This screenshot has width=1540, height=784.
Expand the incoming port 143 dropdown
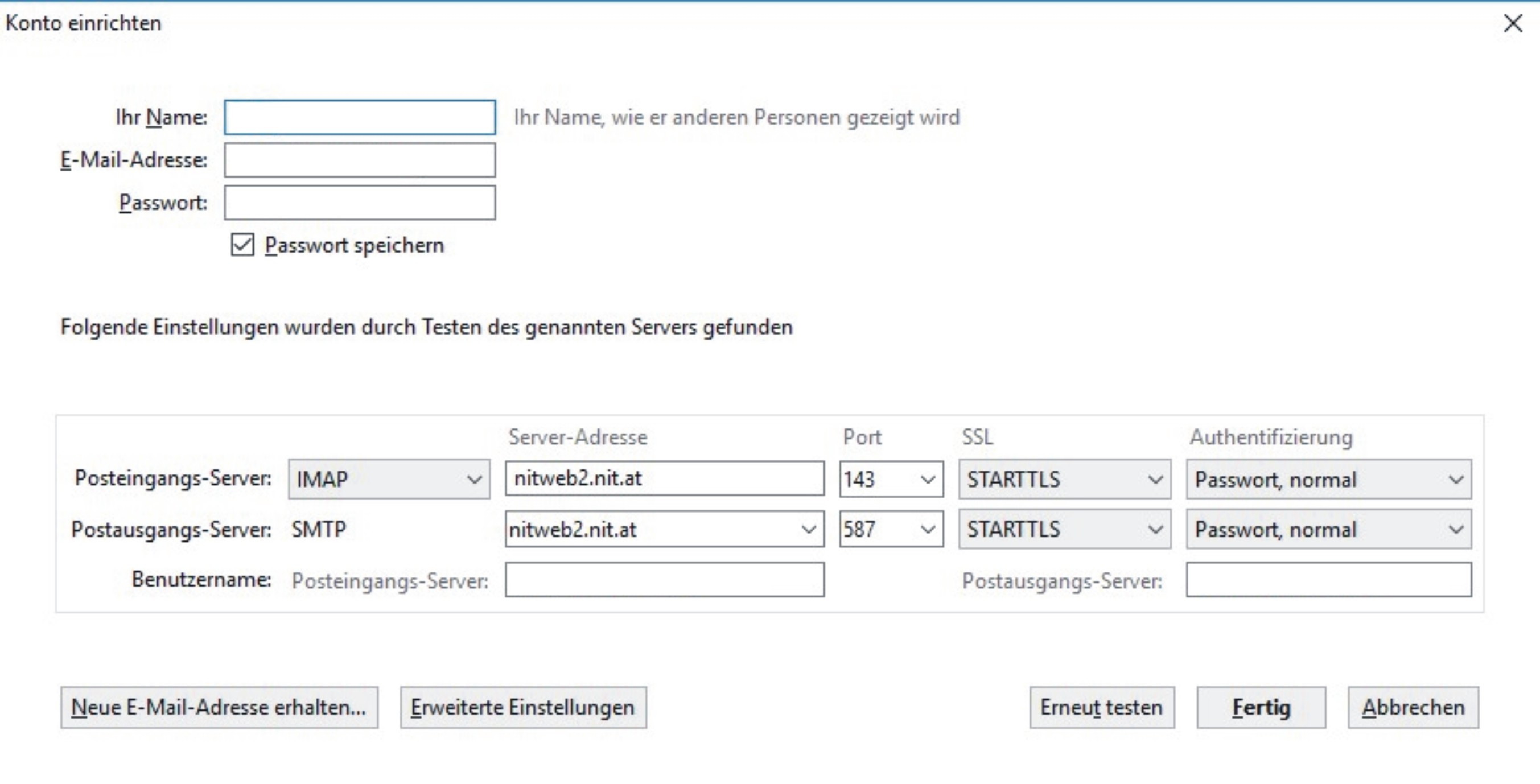[x=927, y=479]
